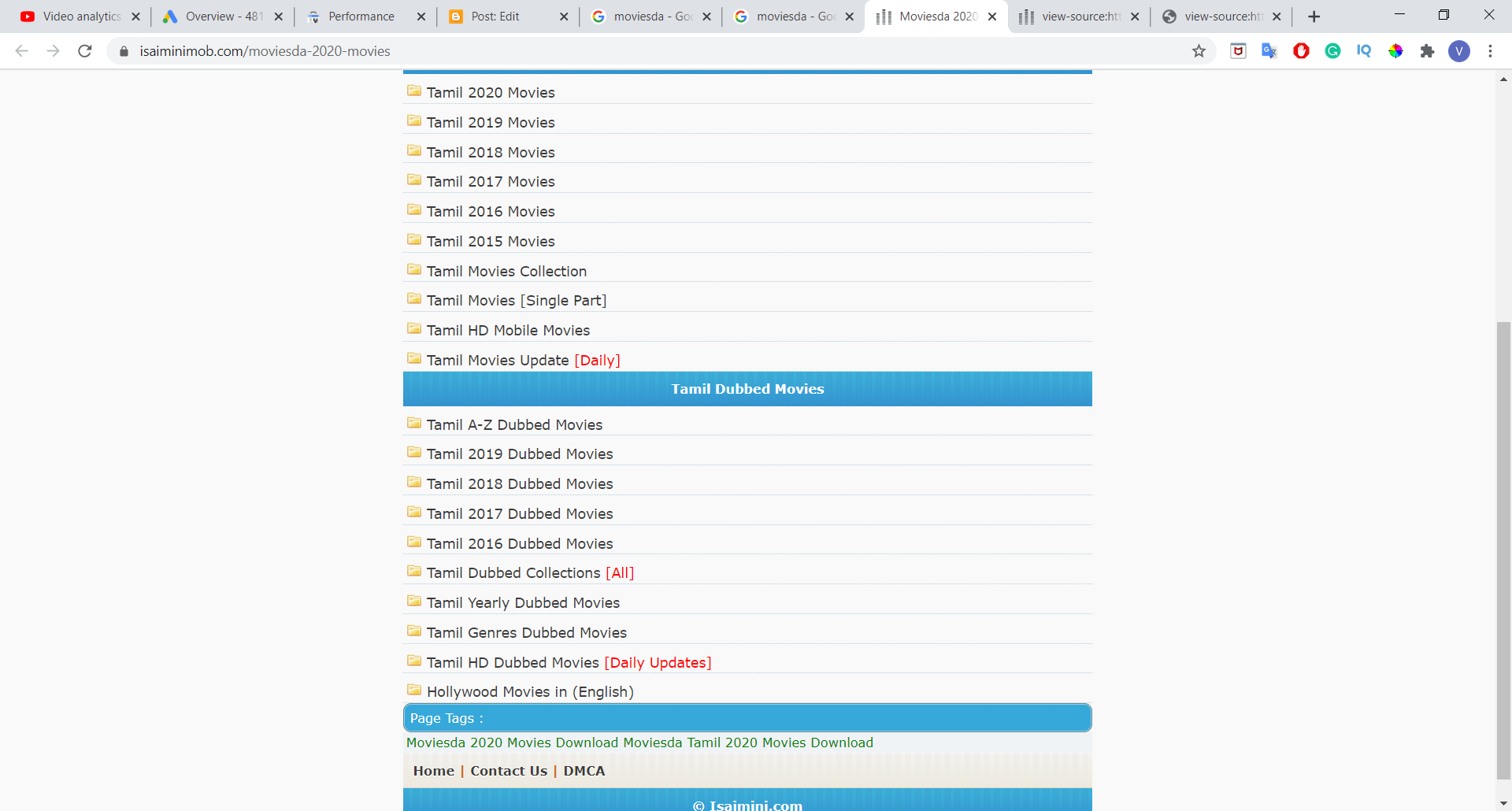
Task: Close the Video analytics tab
Action: click(135, 17)
